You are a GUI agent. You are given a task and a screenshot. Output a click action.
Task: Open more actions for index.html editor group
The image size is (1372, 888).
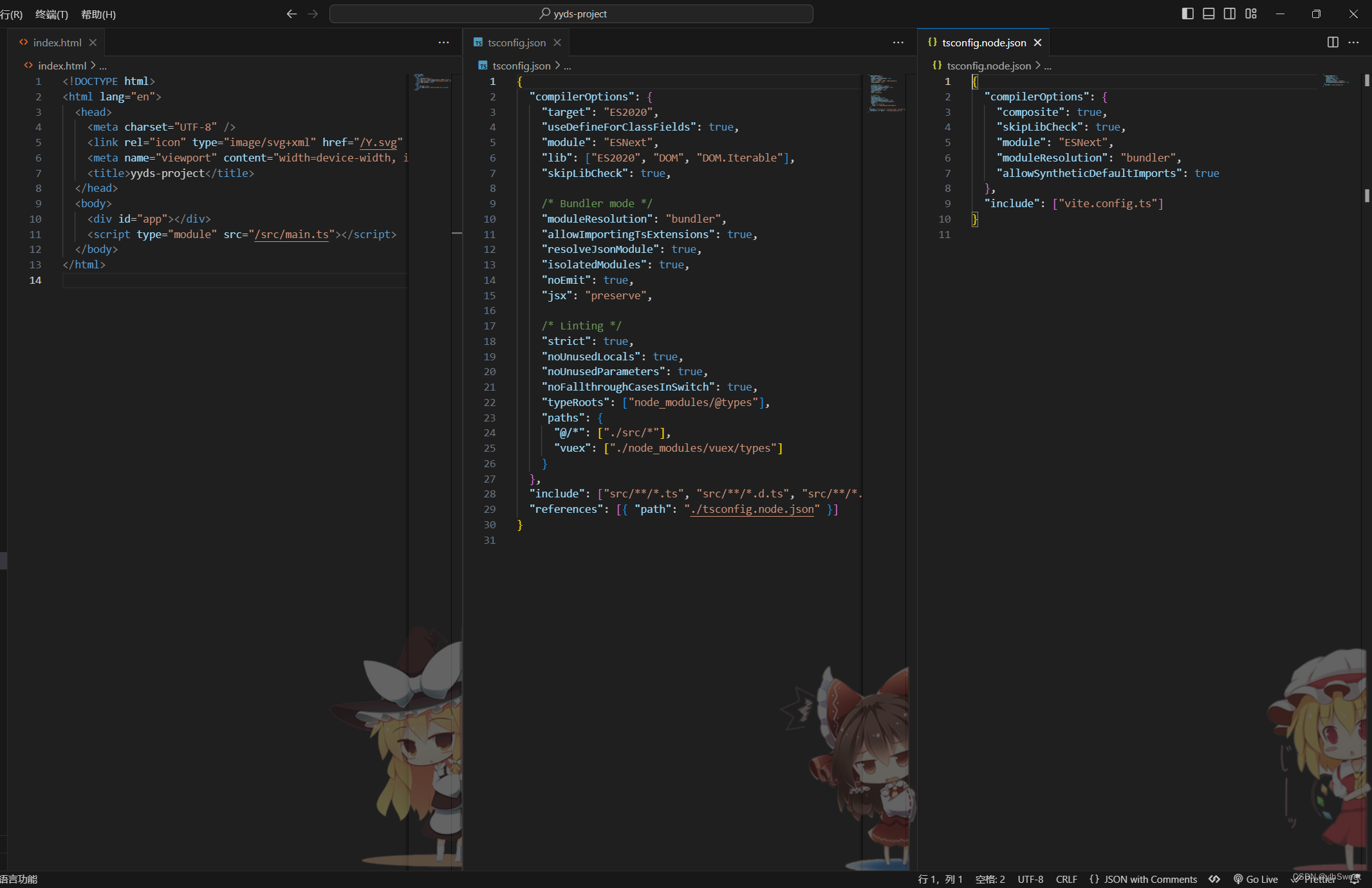444,42
